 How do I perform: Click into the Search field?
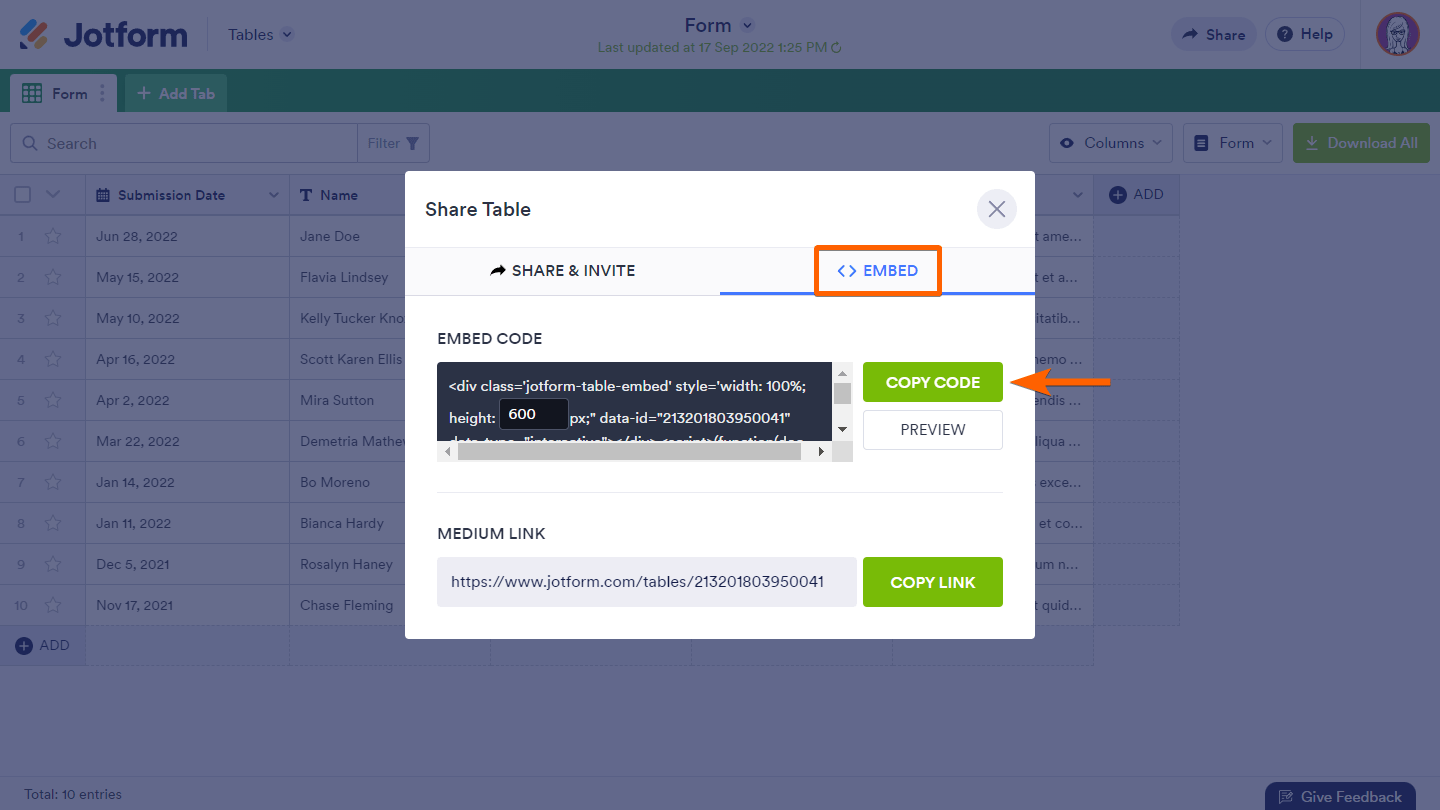(184, 143)
